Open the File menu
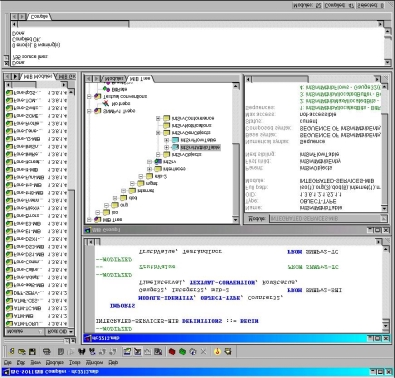 (7, 362)
